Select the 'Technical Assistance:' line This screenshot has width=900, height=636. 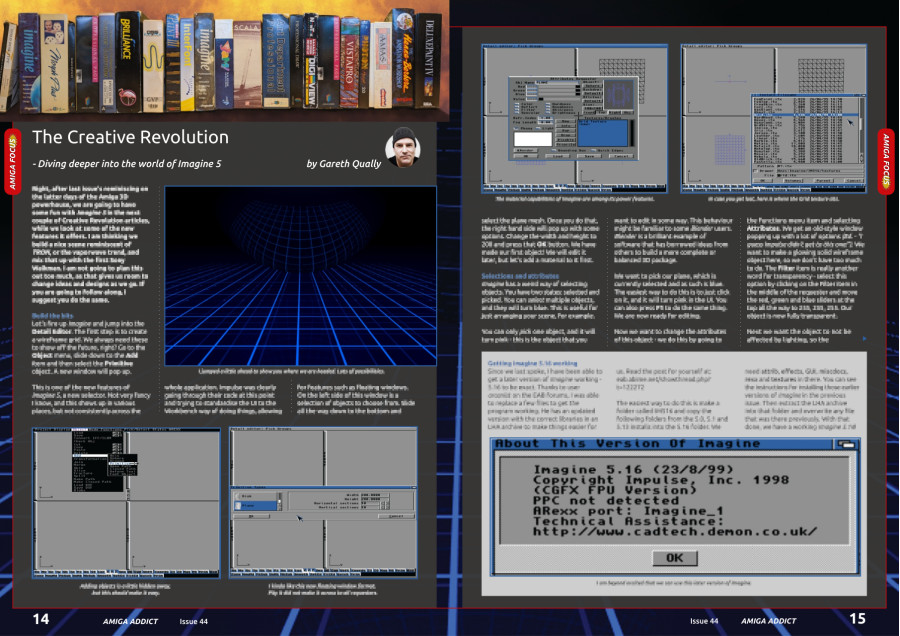coord(629,521)
